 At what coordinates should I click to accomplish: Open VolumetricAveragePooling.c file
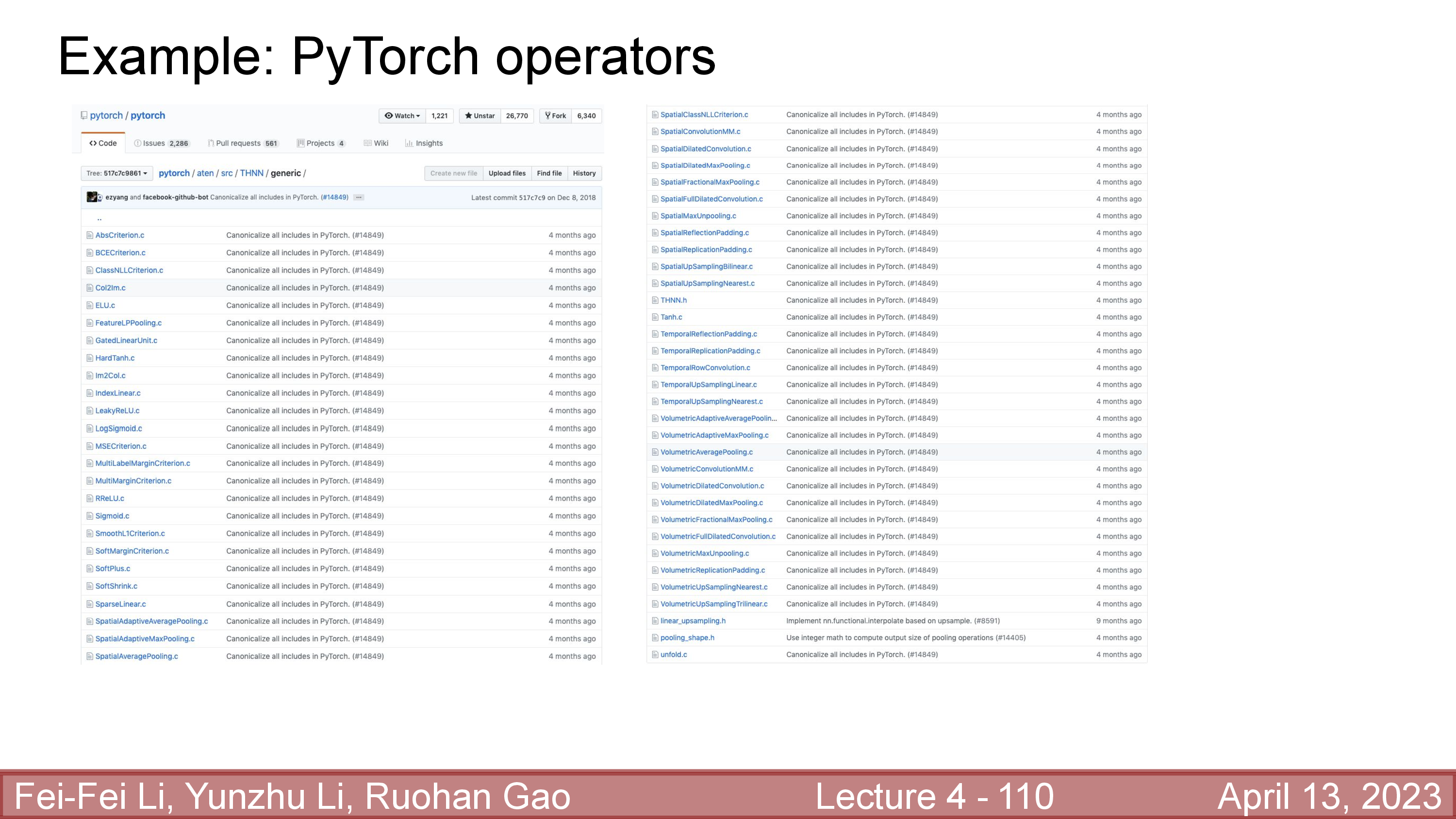point(707,452)
